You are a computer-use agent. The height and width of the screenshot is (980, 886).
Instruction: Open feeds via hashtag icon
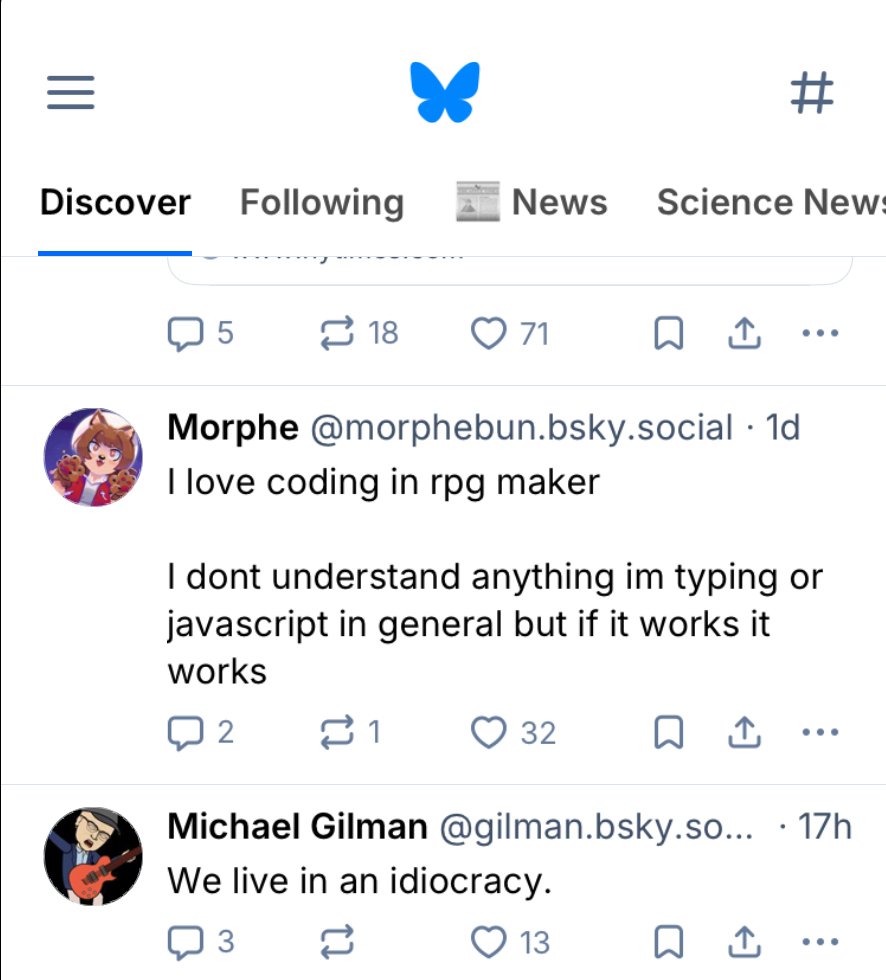click(x=811, y=93)
